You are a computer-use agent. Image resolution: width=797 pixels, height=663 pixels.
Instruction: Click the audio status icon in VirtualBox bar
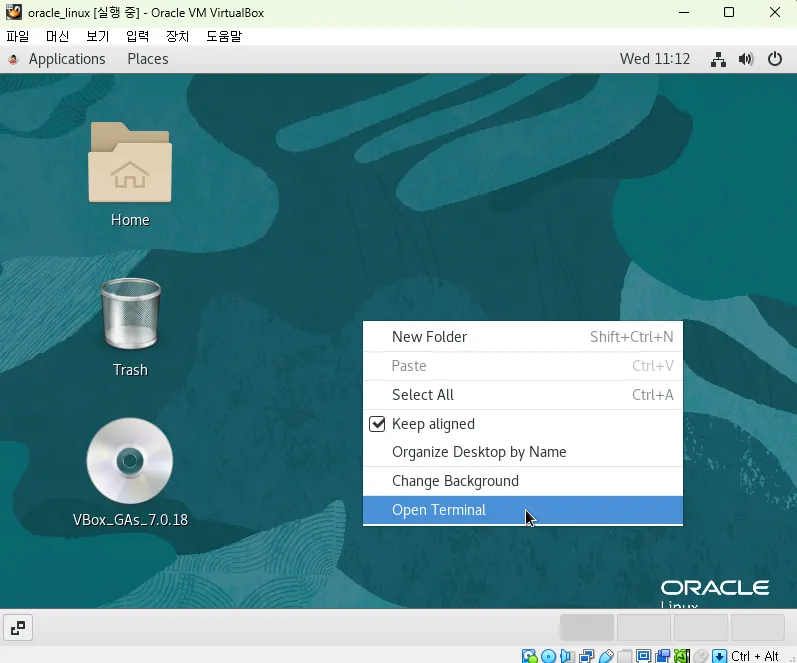tap(567, 656)
